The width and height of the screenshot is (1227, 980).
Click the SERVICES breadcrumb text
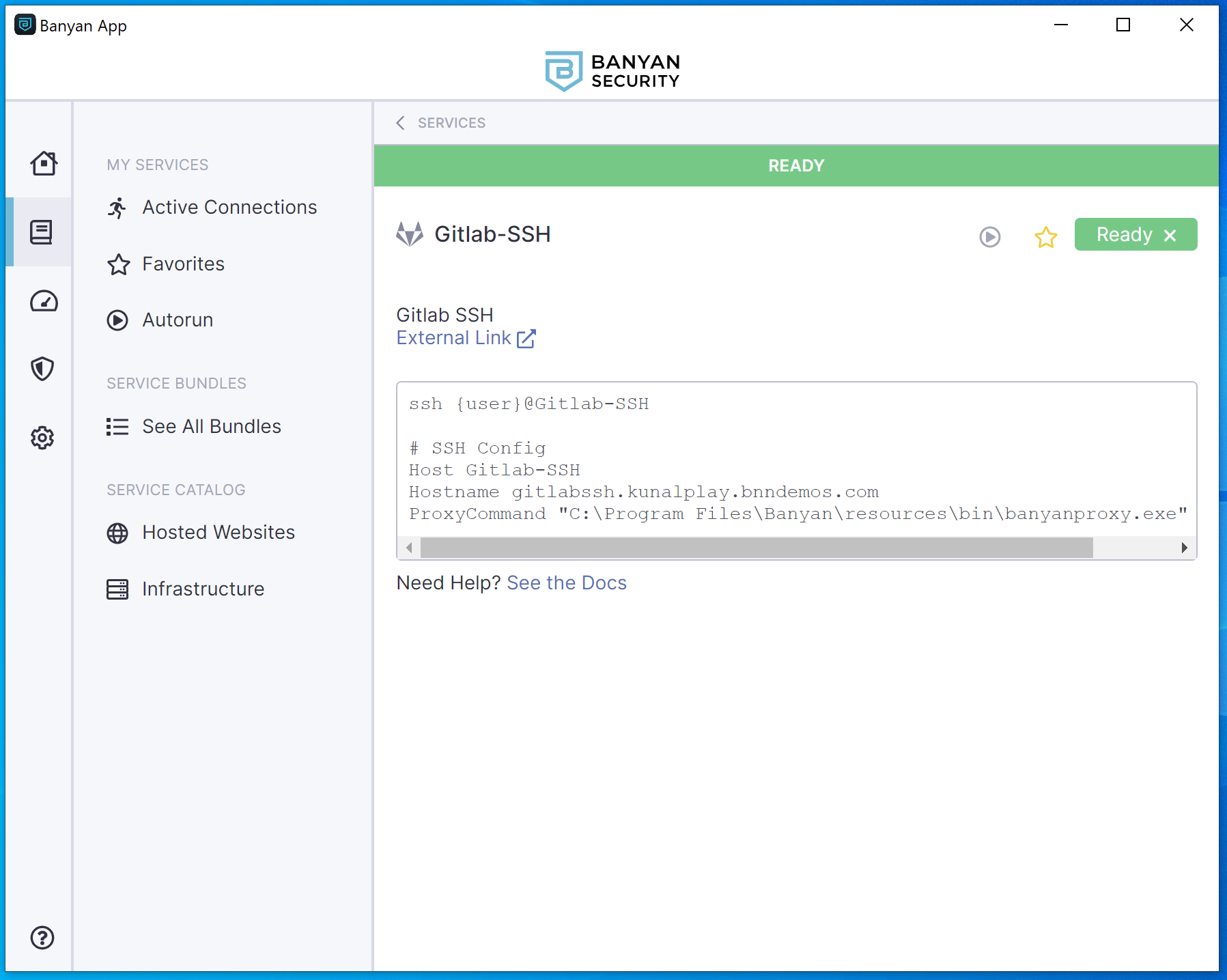(x=451, y=123)
